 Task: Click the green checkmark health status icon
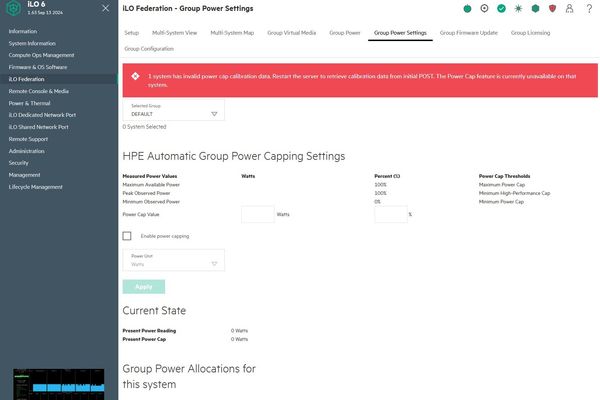[x=501, y=8]
